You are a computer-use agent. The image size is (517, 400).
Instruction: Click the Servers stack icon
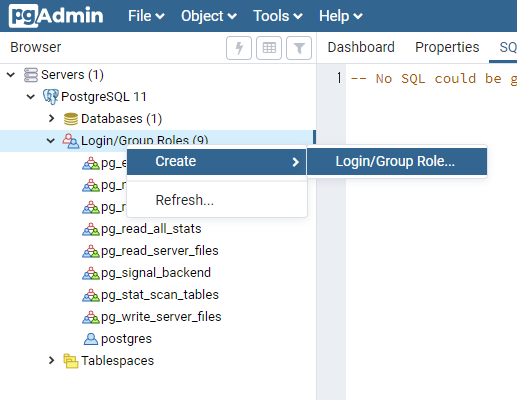pyautogui.click(x=31, y=75)
